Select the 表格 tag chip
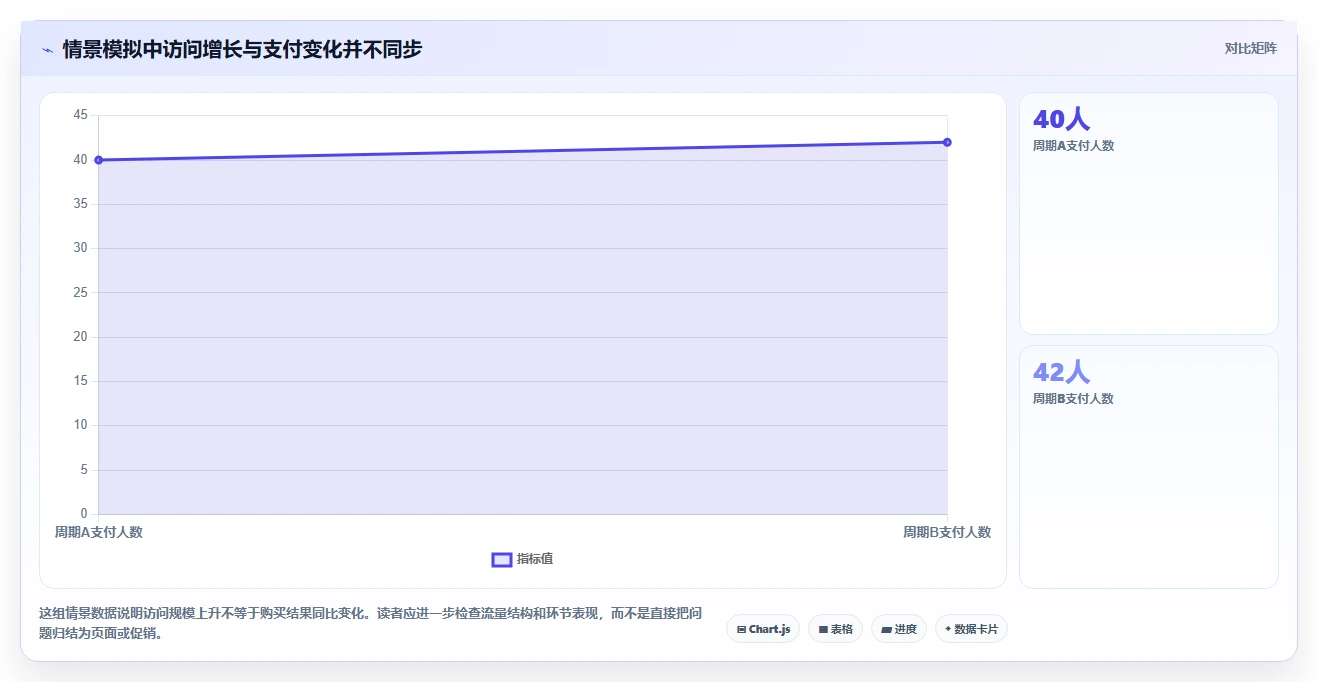Viewport: 1318px width, 682px height. click(x=835, y=629)
